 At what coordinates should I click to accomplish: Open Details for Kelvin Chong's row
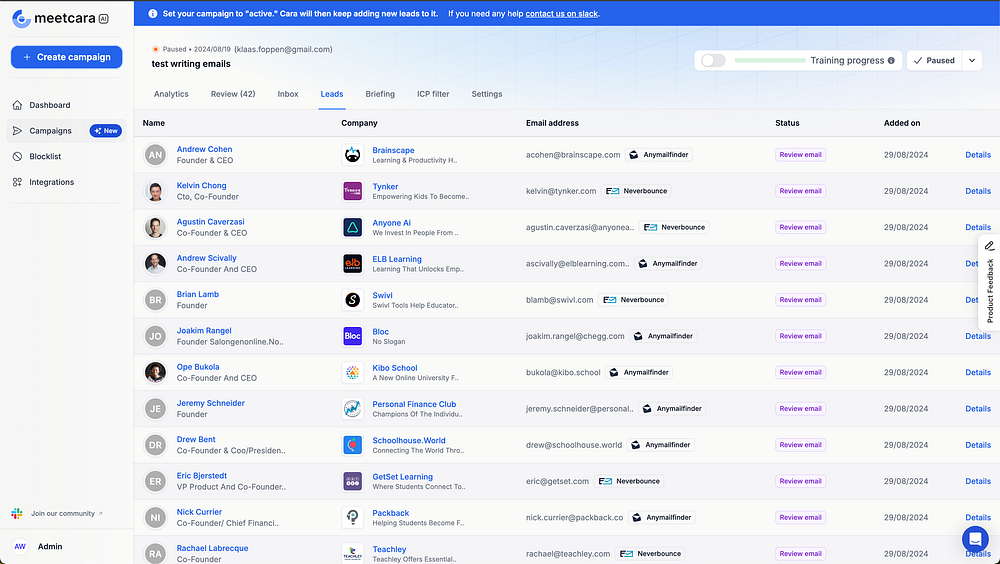978,191
